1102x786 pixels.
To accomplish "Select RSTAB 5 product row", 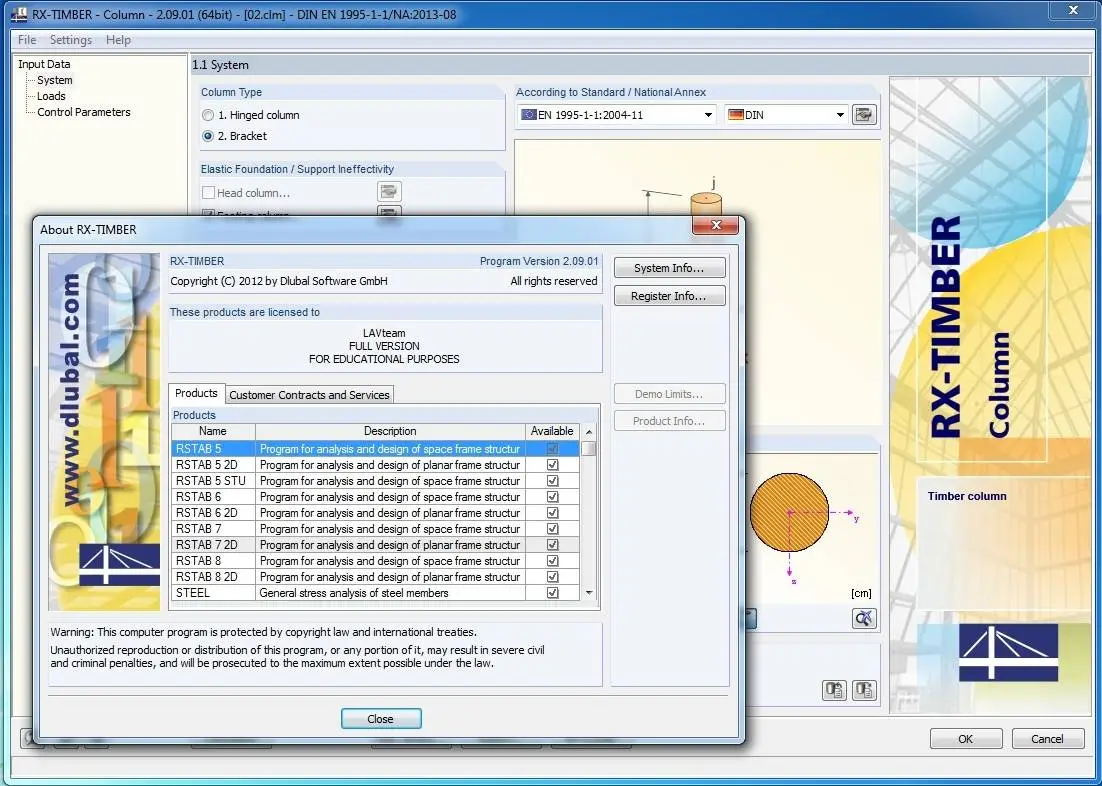I will pyautogui.click(x=375, y=449).
